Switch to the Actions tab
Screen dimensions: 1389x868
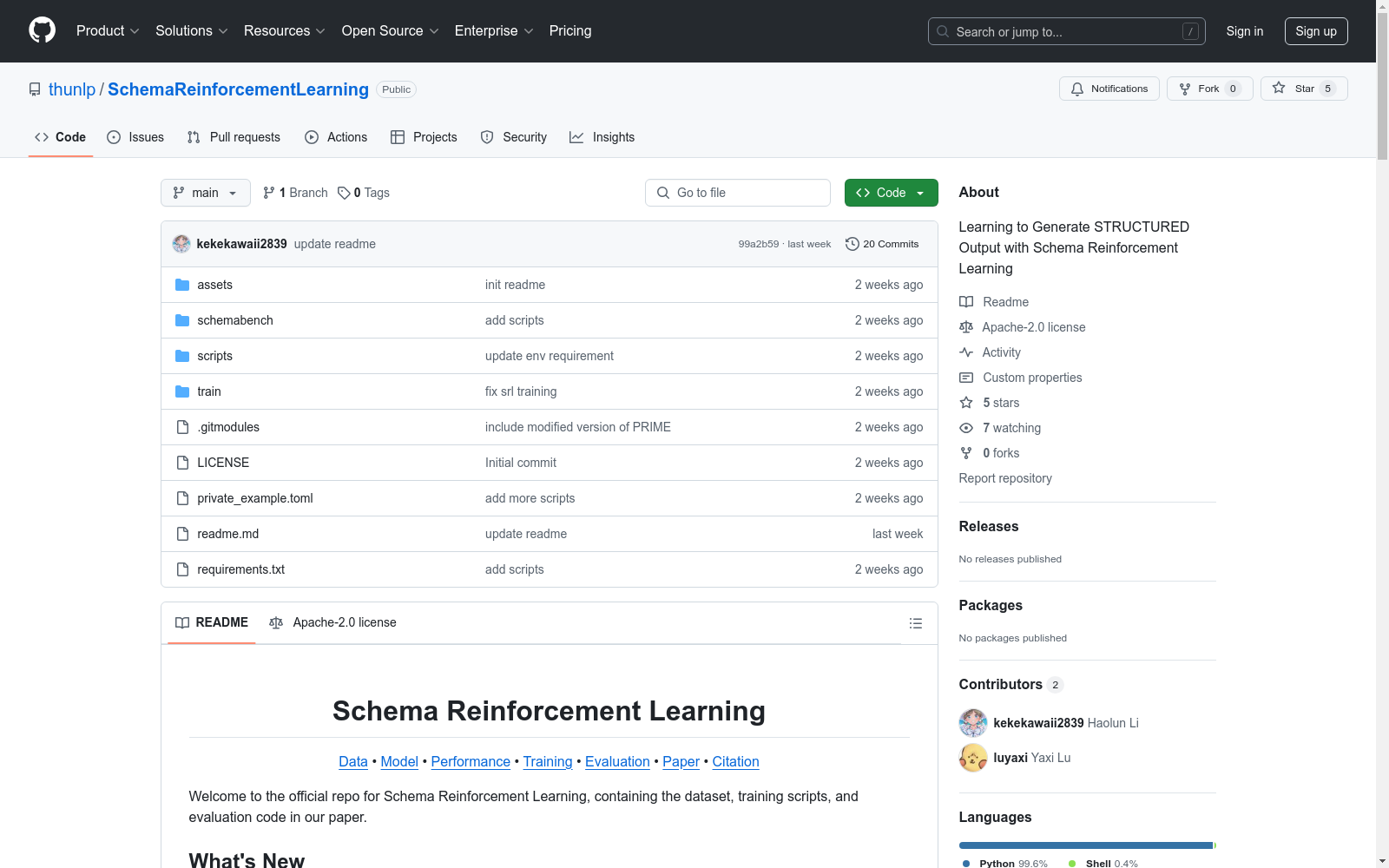(336, 137)
